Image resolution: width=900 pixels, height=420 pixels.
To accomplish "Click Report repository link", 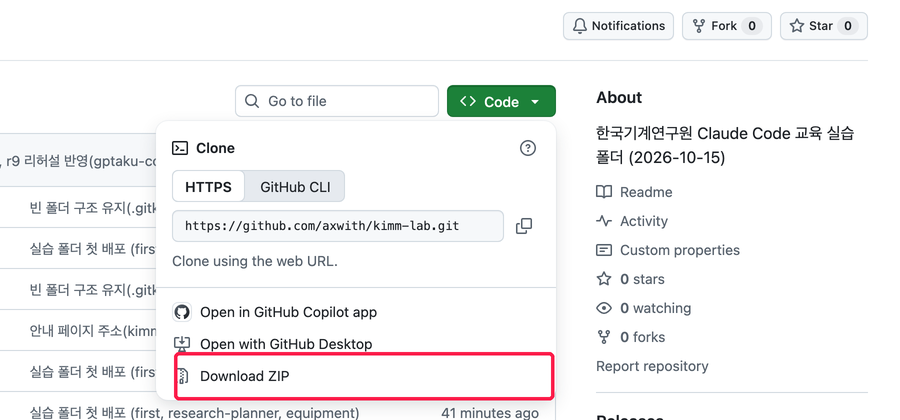I will tap(652, 366).
